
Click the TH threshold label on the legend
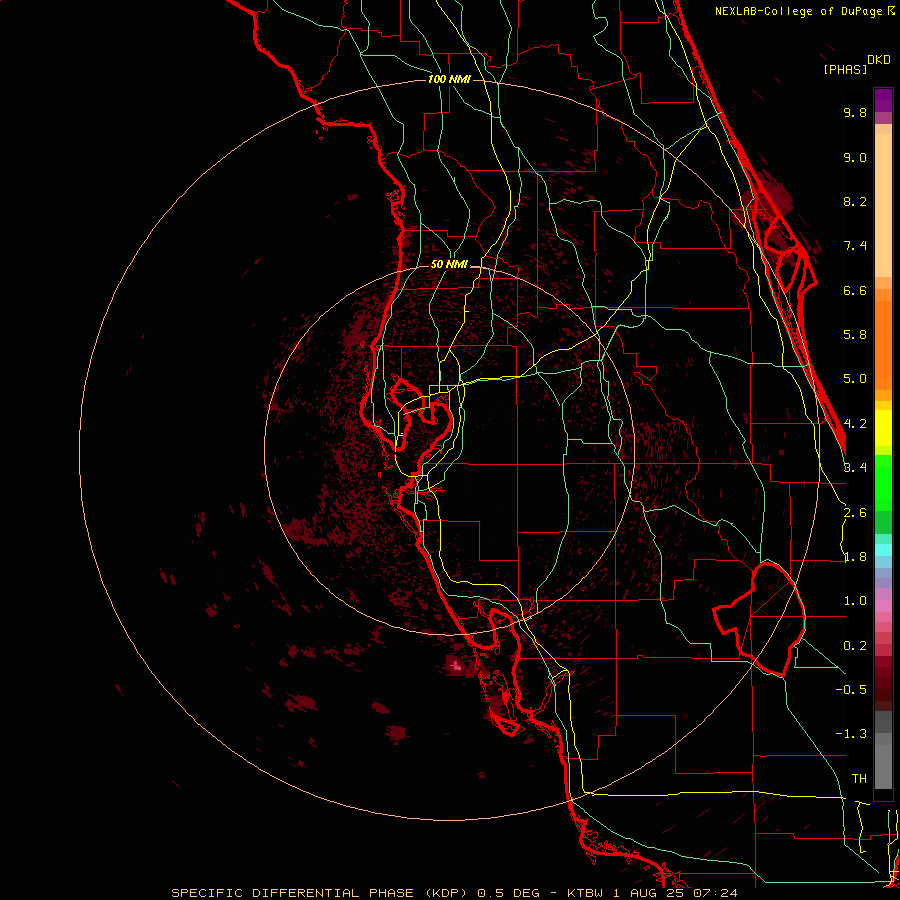coord(859,779)
